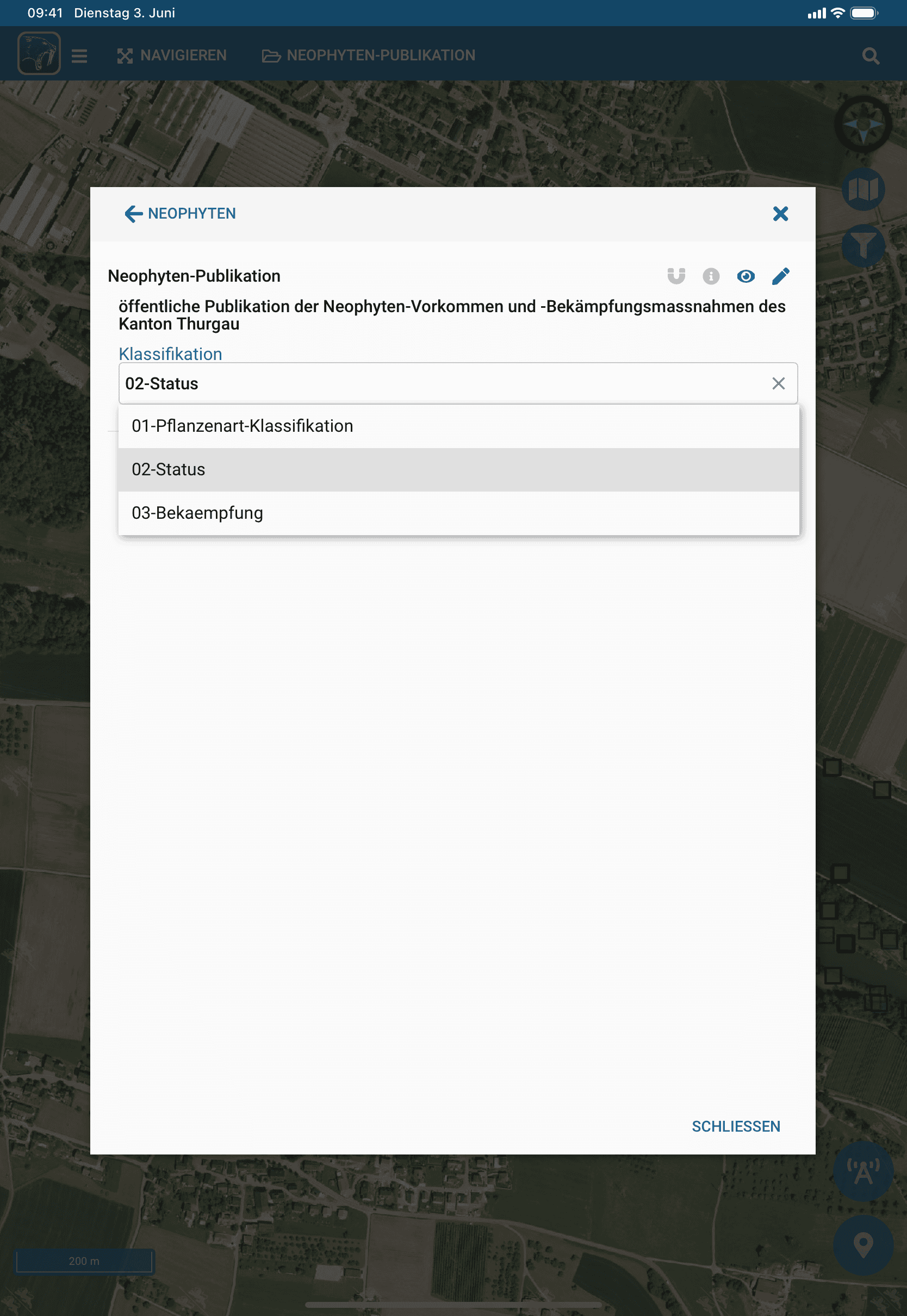This screenshot has width=907, height=1316.
Task: Select 01-Pflanzenart-Klassifikation option
Action: click(x=458, y=426)
